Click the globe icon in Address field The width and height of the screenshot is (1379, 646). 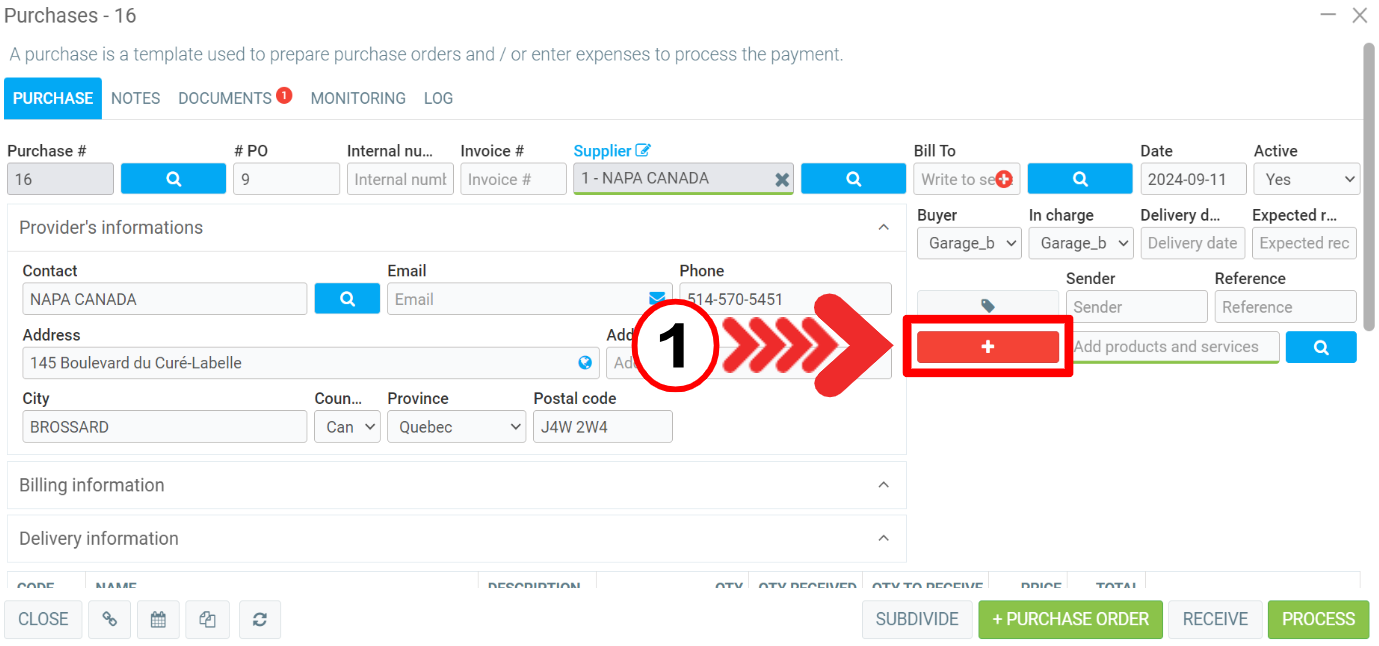click(x=585, y=363)
